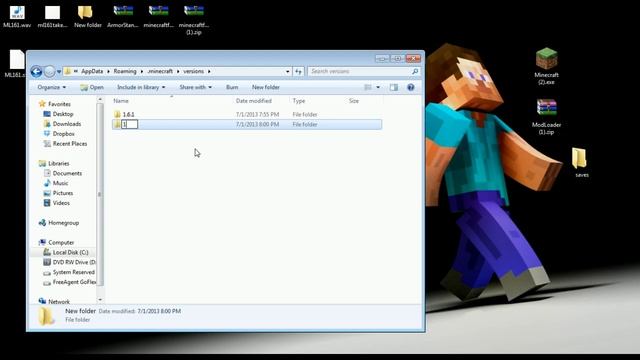Click the search magnifier icon
Viewport: 640px width, 360px height.
[415, 71]
